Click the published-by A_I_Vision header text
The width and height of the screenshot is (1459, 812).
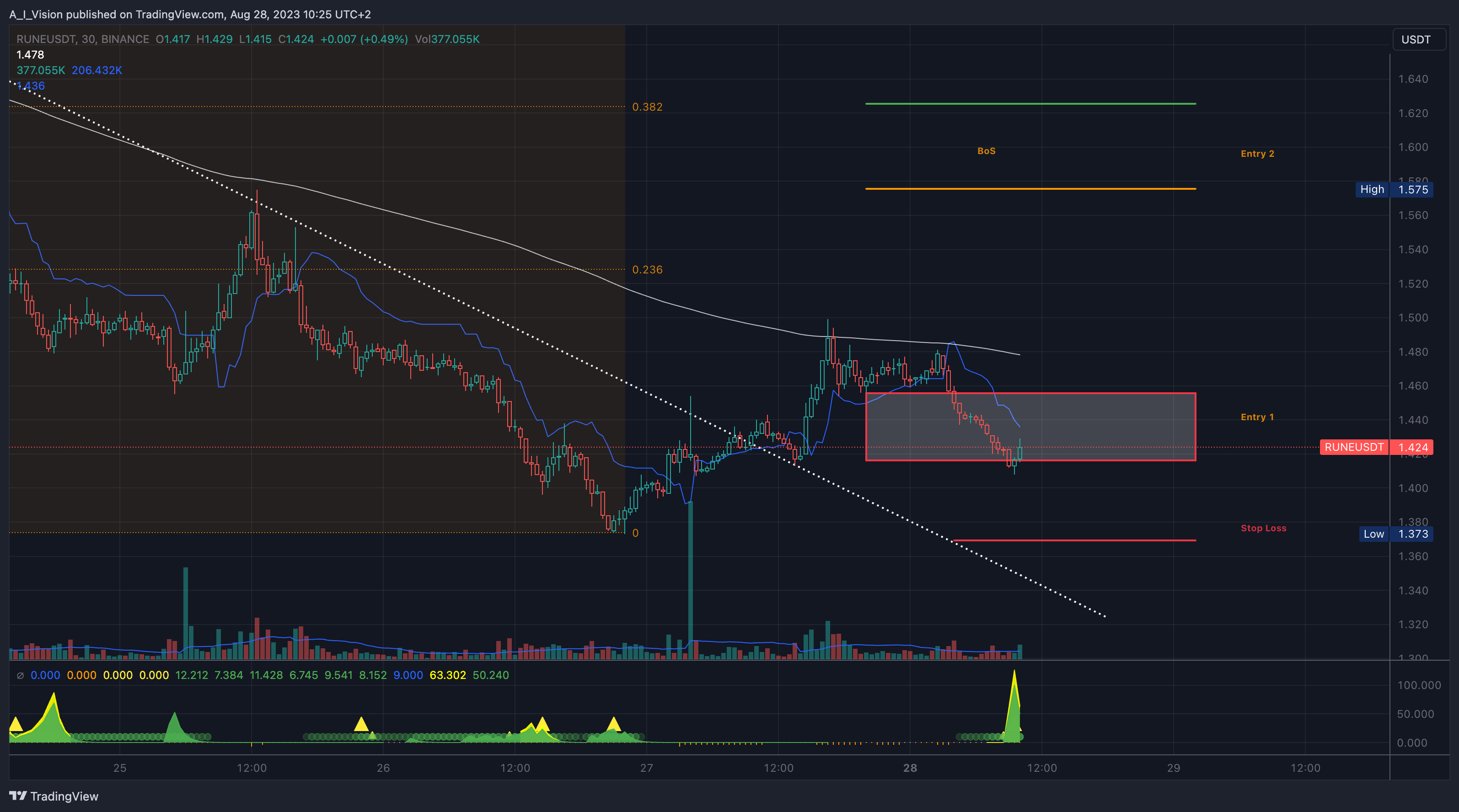(x=190, y=14)
